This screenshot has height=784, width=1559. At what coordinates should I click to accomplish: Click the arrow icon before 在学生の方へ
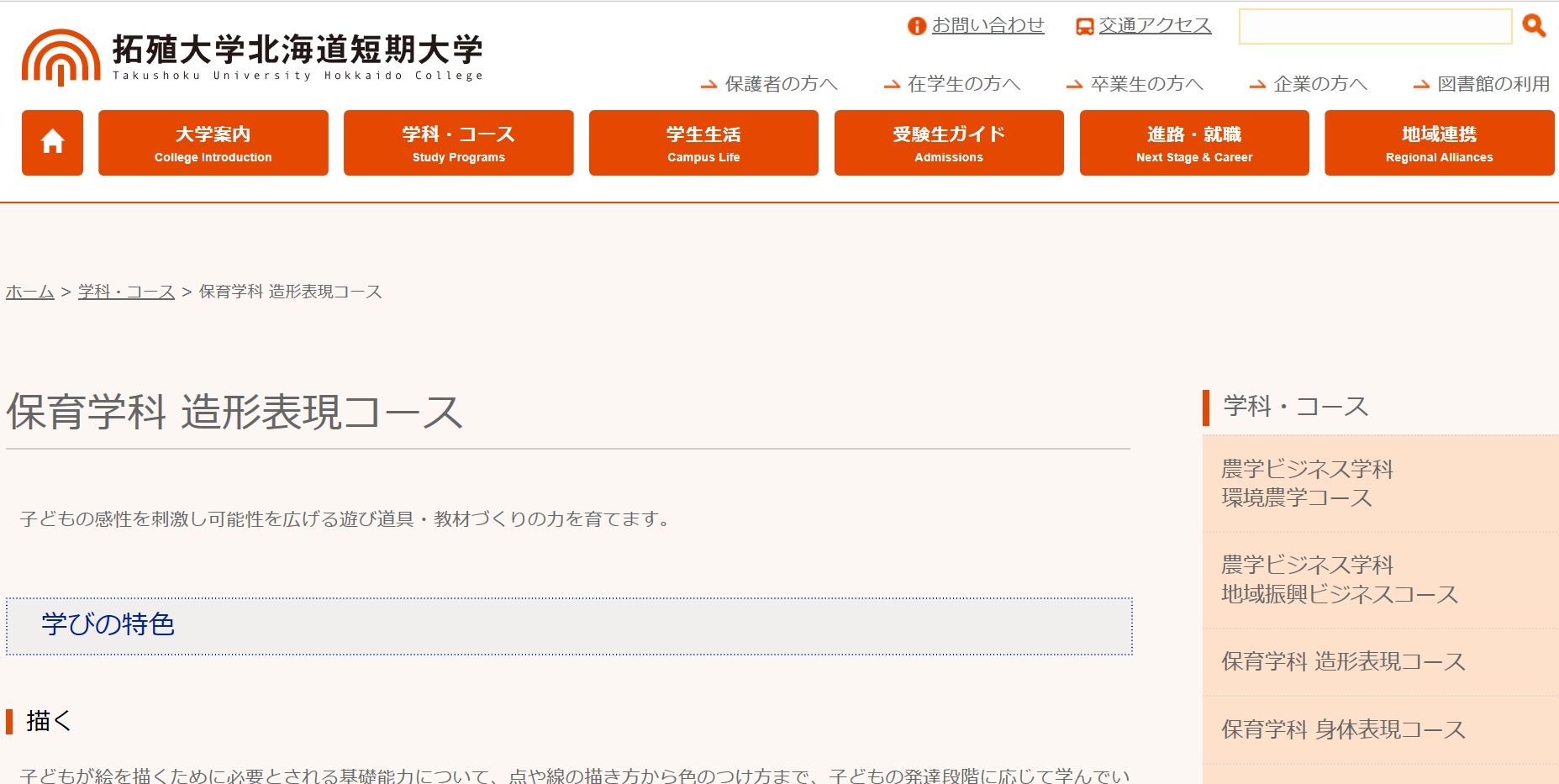tap(892, 84)
